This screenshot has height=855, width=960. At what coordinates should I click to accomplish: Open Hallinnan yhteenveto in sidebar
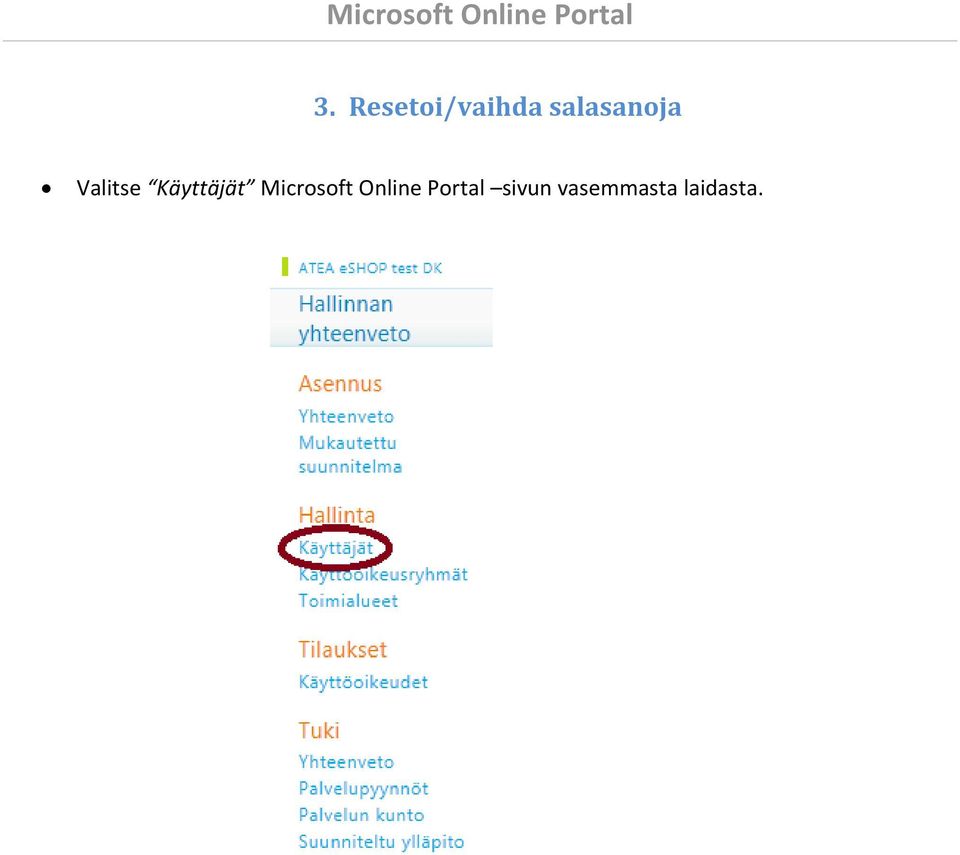(x=354, y=318)
